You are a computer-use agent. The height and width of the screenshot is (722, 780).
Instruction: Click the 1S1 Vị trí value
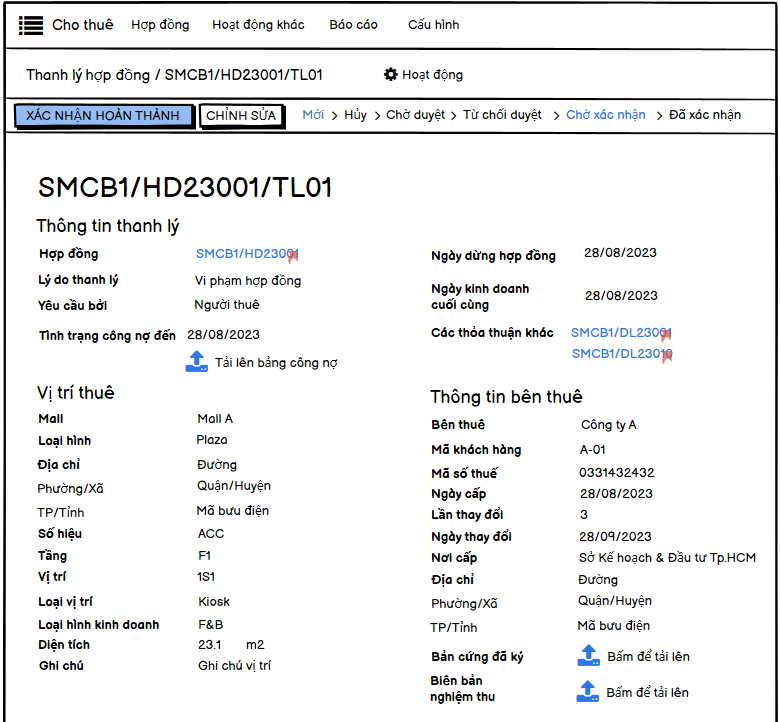pos(206,577)
